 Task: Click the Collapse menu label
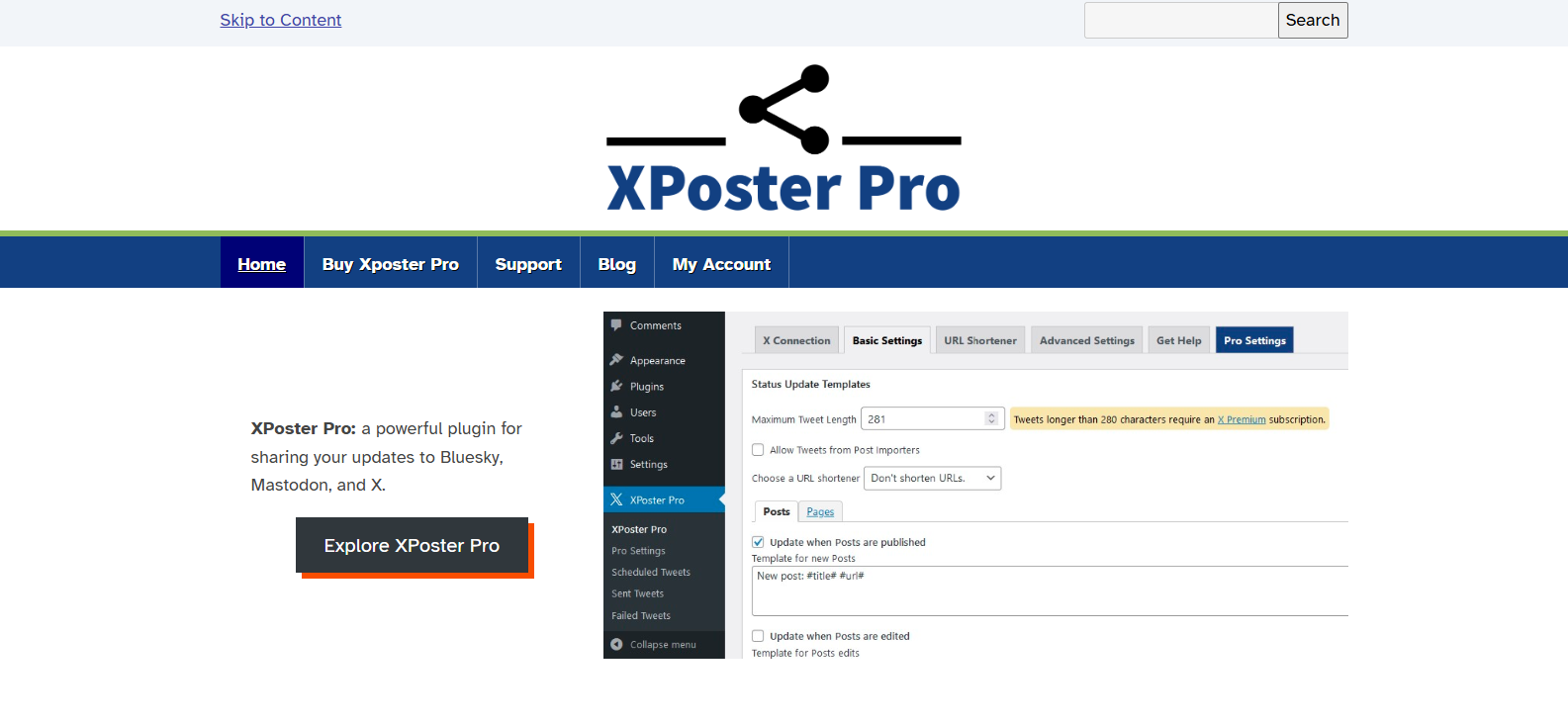pos(663,645)
